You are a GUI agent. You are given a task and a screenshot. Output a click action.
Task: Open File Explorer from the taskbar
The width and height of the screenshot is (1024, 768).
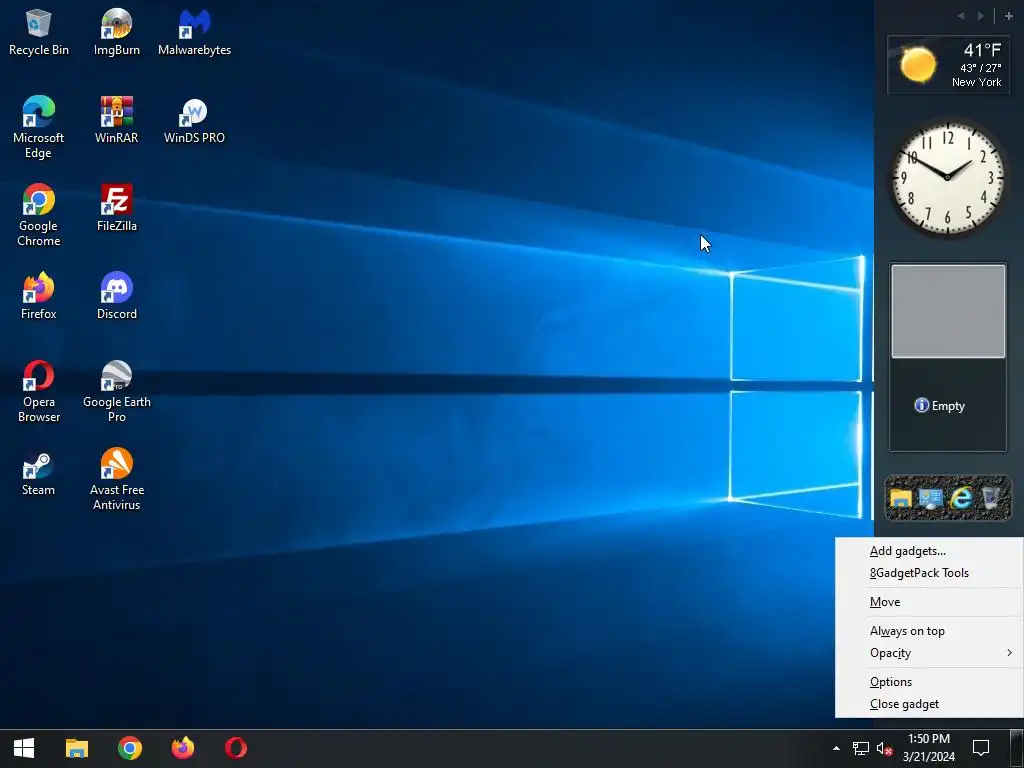click(x=77, y=748)
